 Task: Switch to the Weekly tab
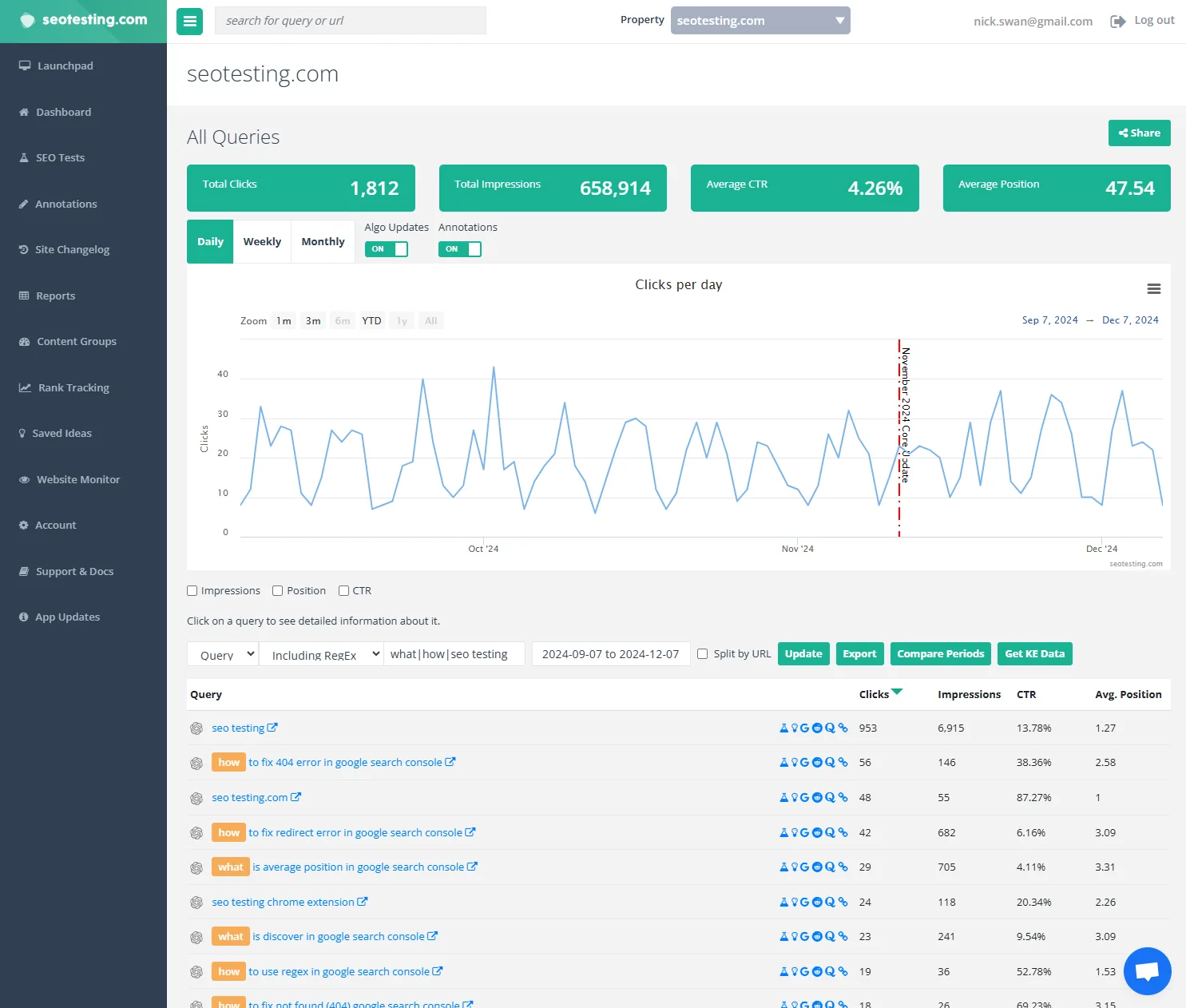click(262, 242)
